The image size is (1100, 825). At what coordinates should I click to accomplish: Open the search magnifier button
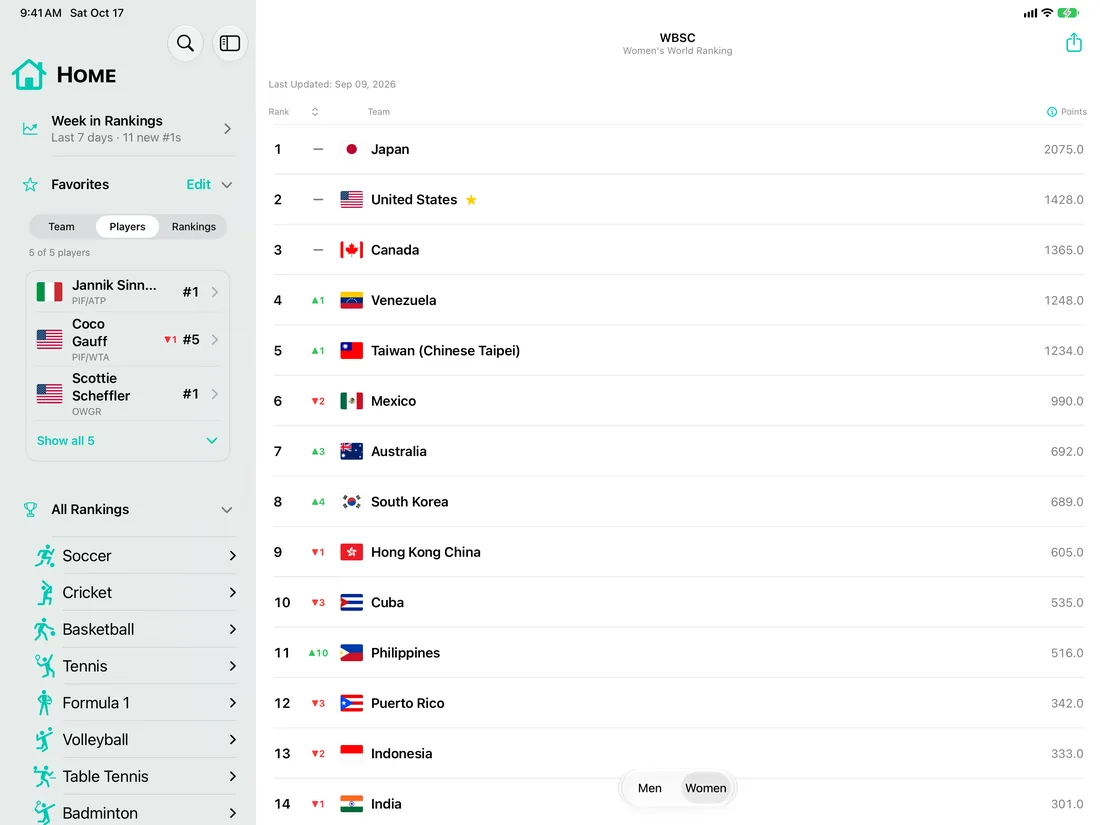point(185,43)
